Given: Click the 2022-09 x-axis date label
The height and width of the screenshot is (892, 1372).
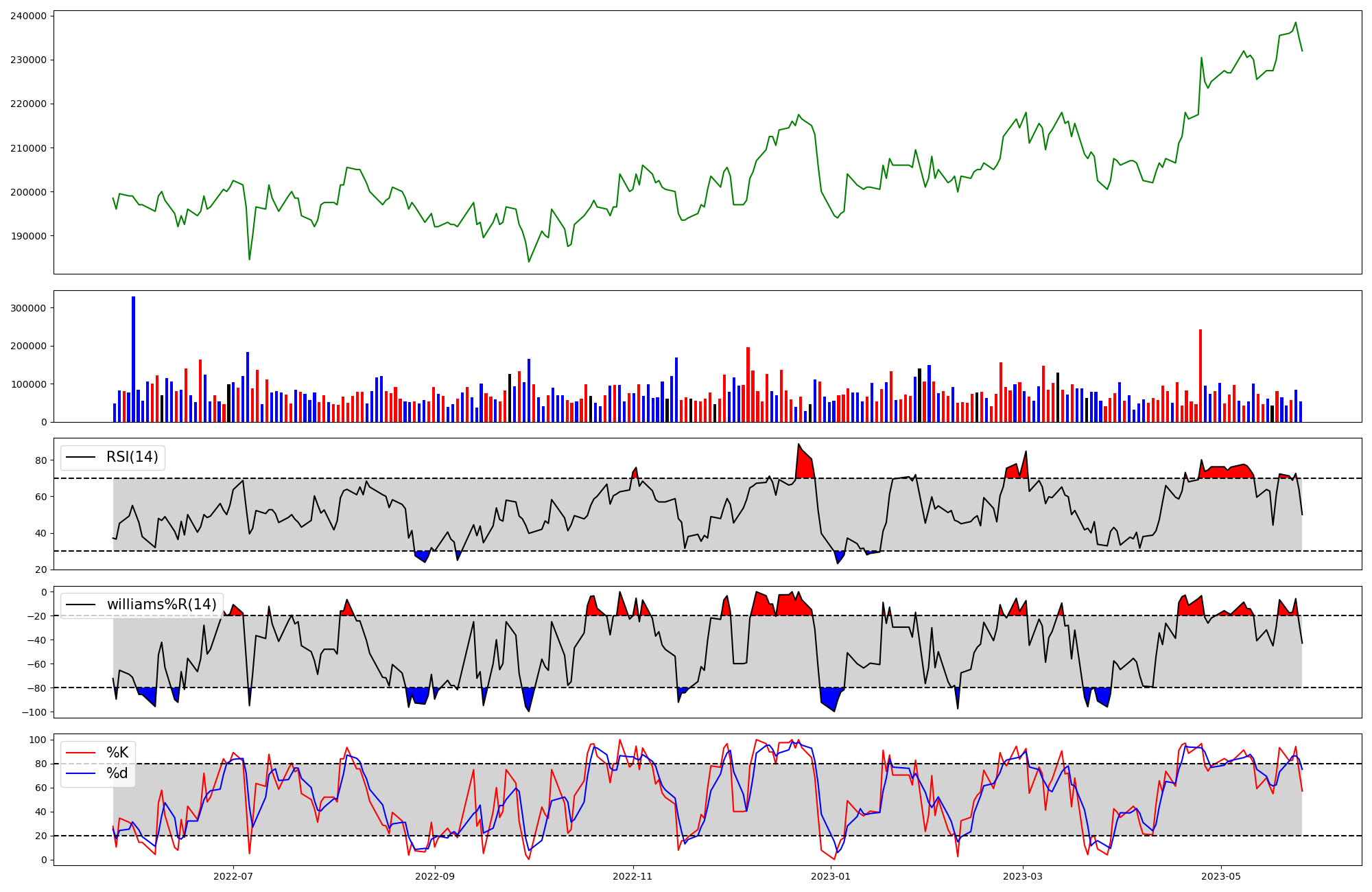Looking at the screenshot, I should pos(435,876).
